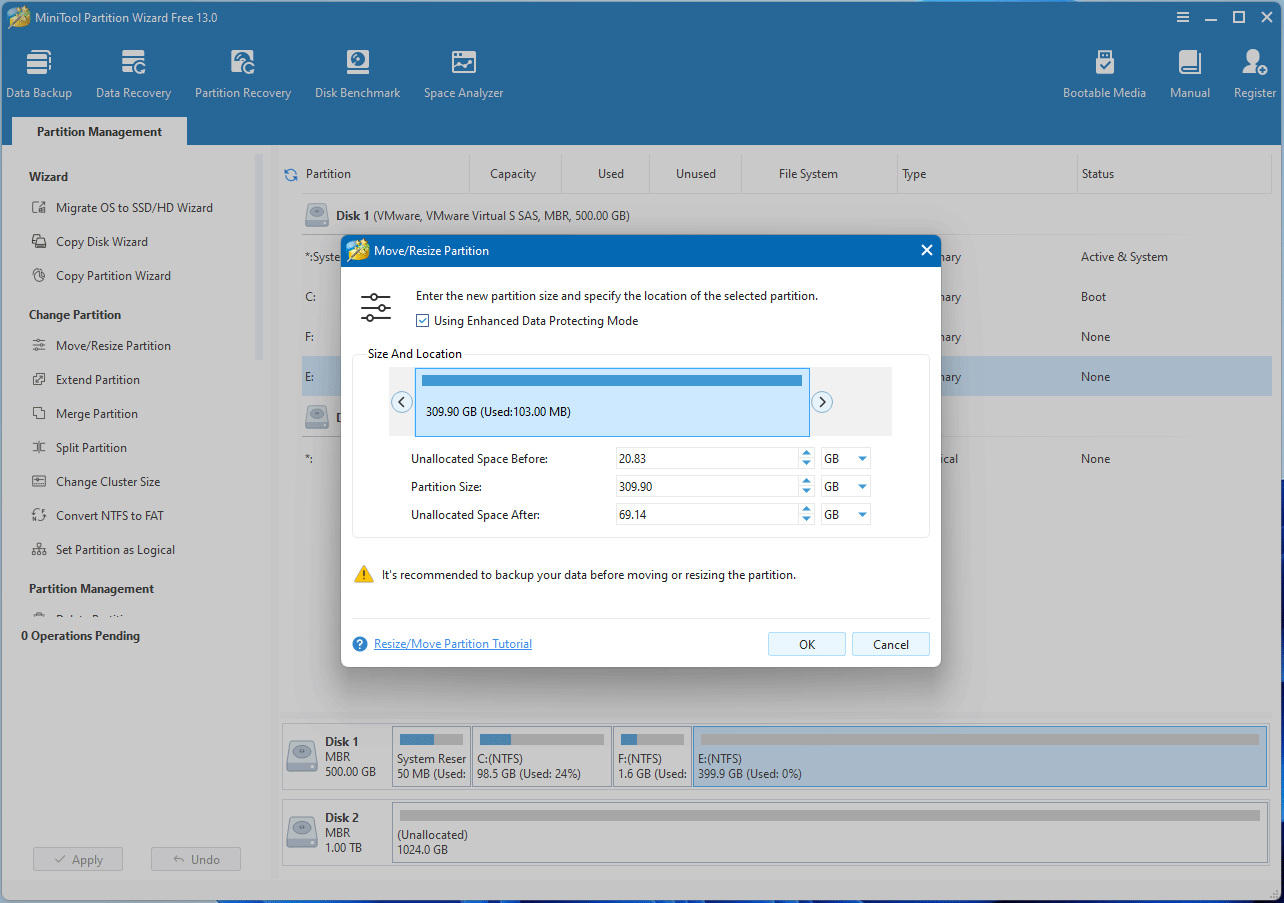Click right arrow next to partition bar
This screenshot has height=903, width=1284.
click(822, 402)
